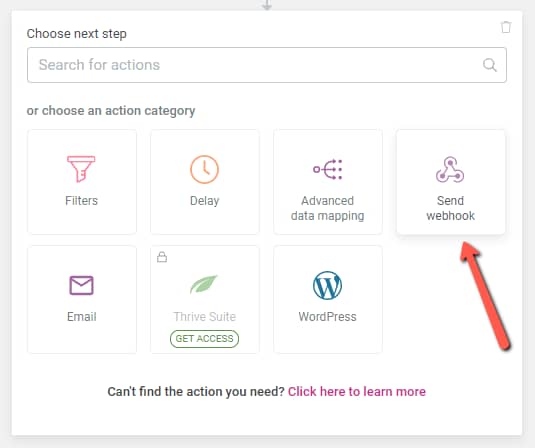Click the Send webhook icon

[x=450, y=169]
